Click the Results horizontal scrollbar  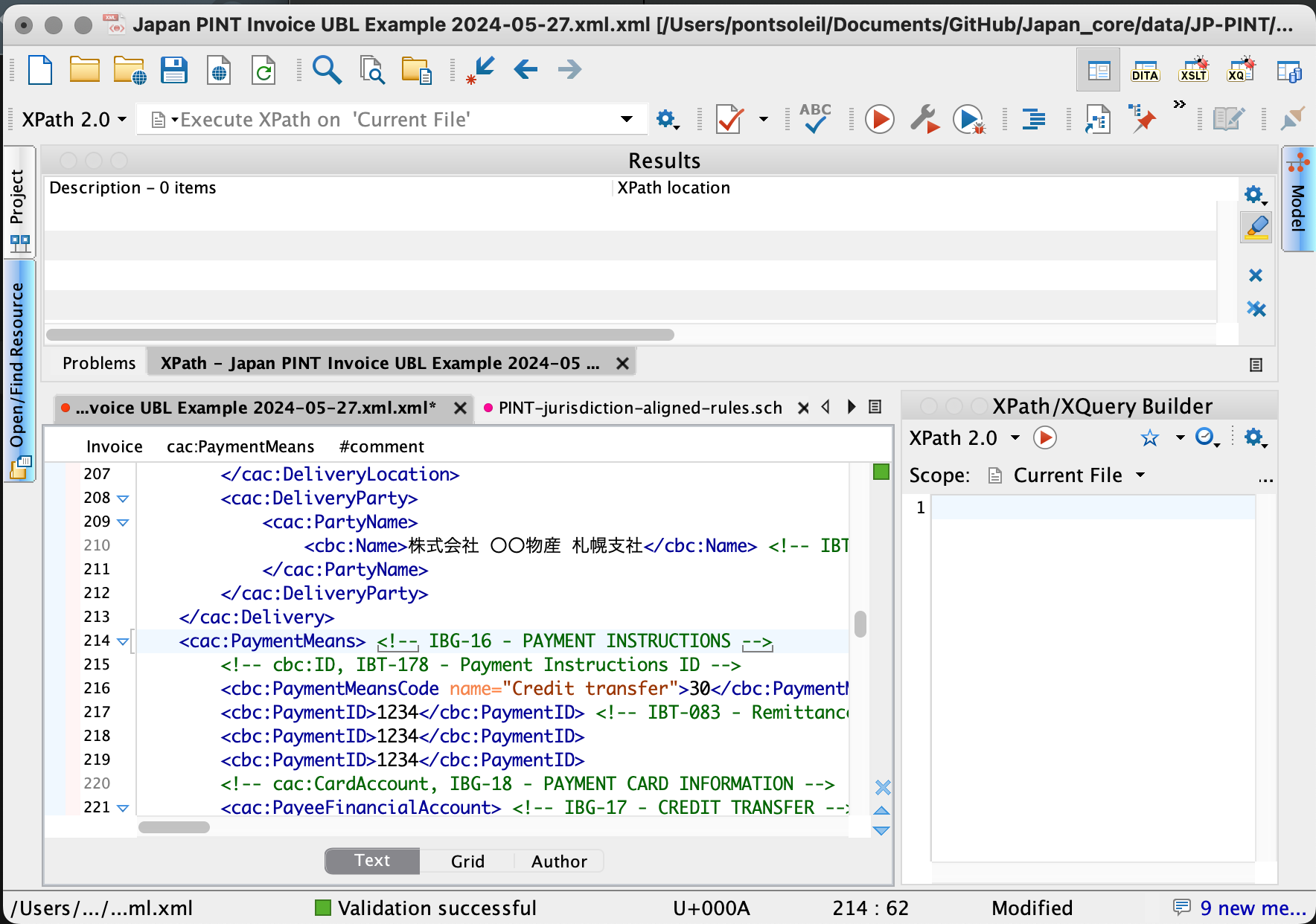(360, 335)
